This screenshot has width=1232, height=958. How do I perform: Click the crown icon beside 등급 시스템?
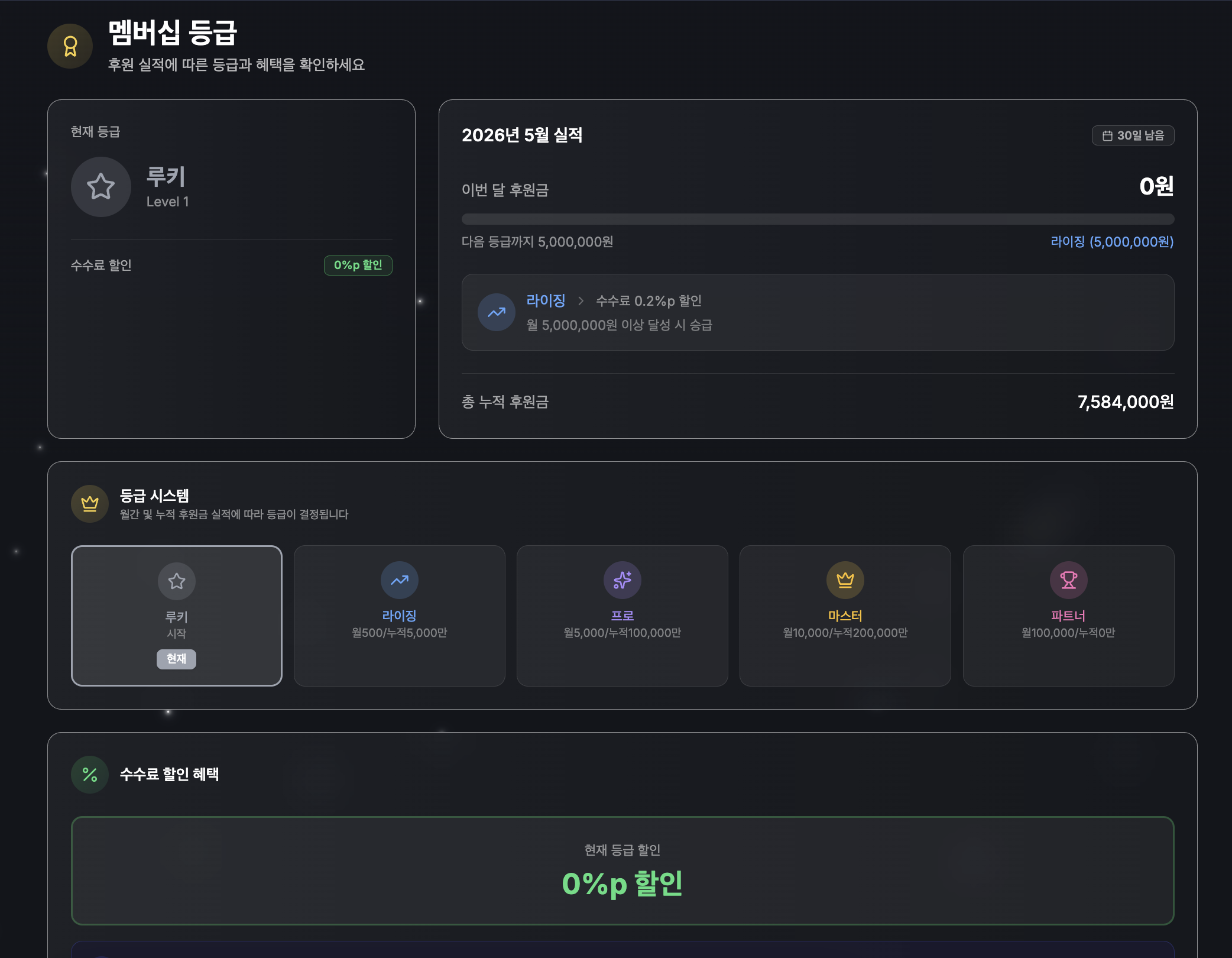point(90,504)
